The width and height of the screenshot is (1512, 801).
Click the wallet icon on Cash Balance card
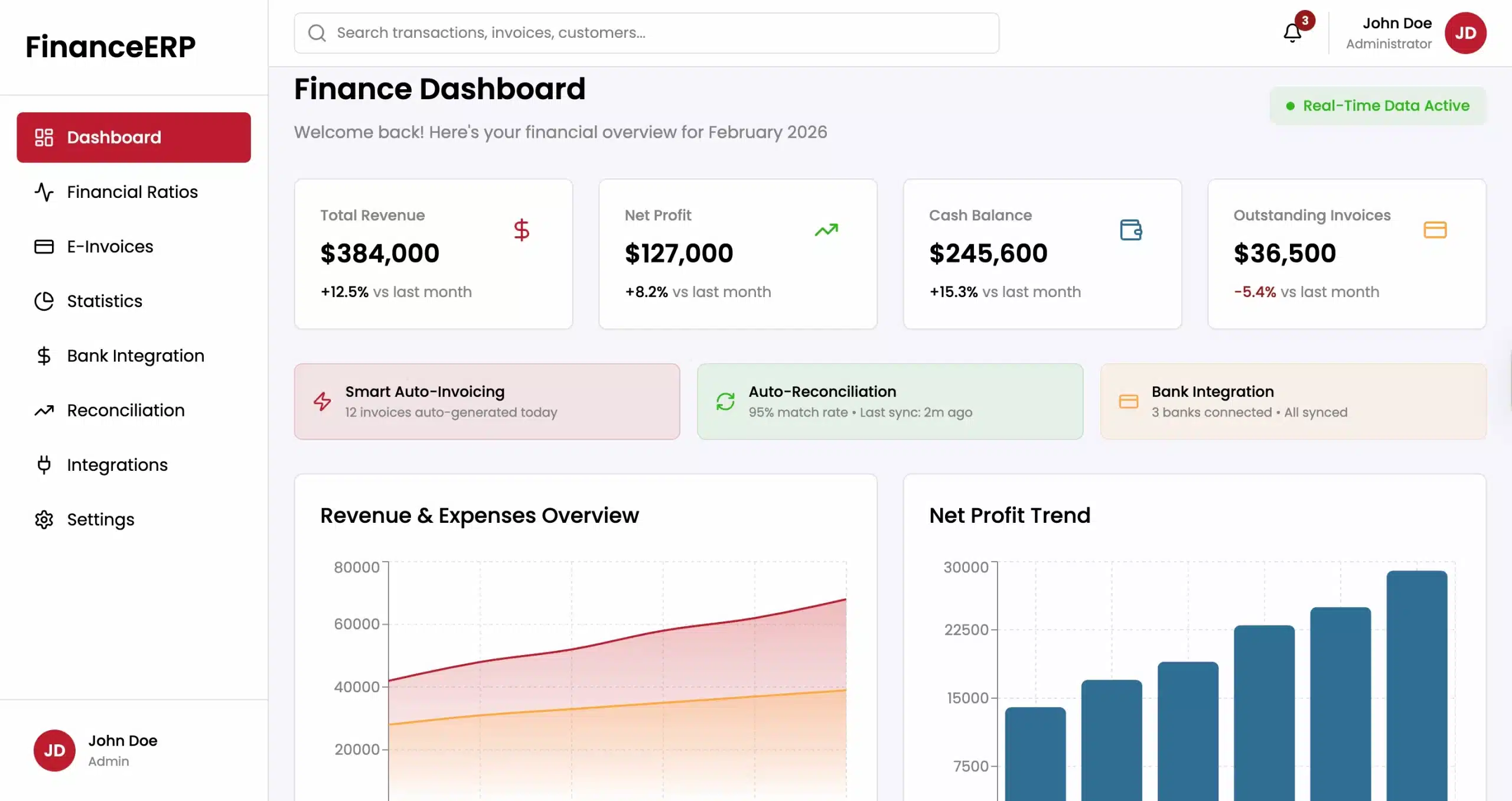pyautogui.click(x=1130, y=230)
